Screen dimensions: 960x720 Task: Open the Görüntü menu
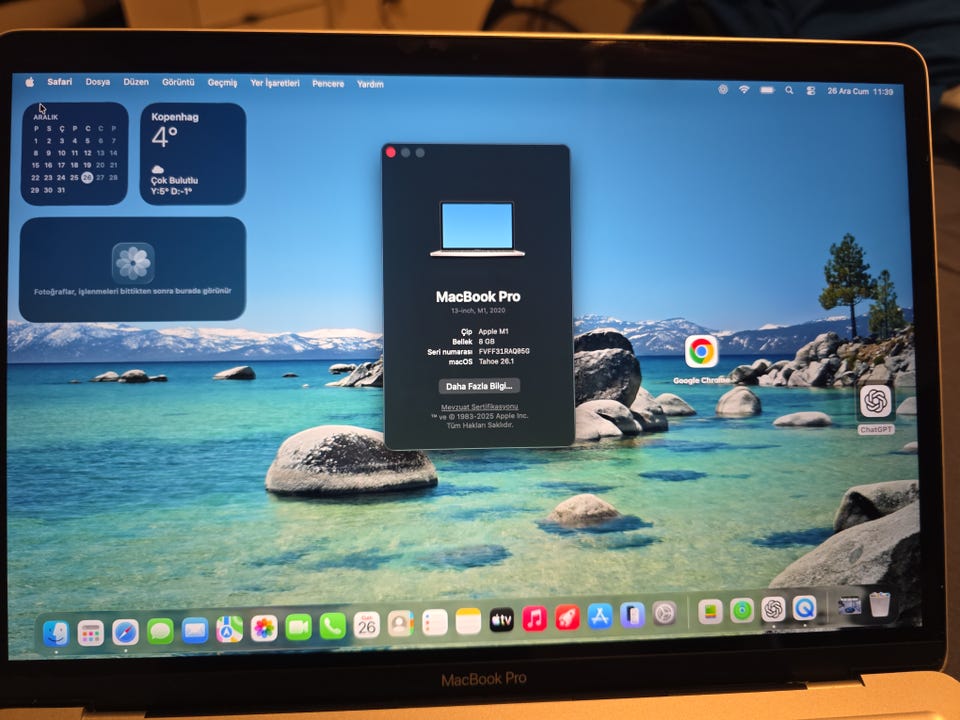[x=178, y=82]
